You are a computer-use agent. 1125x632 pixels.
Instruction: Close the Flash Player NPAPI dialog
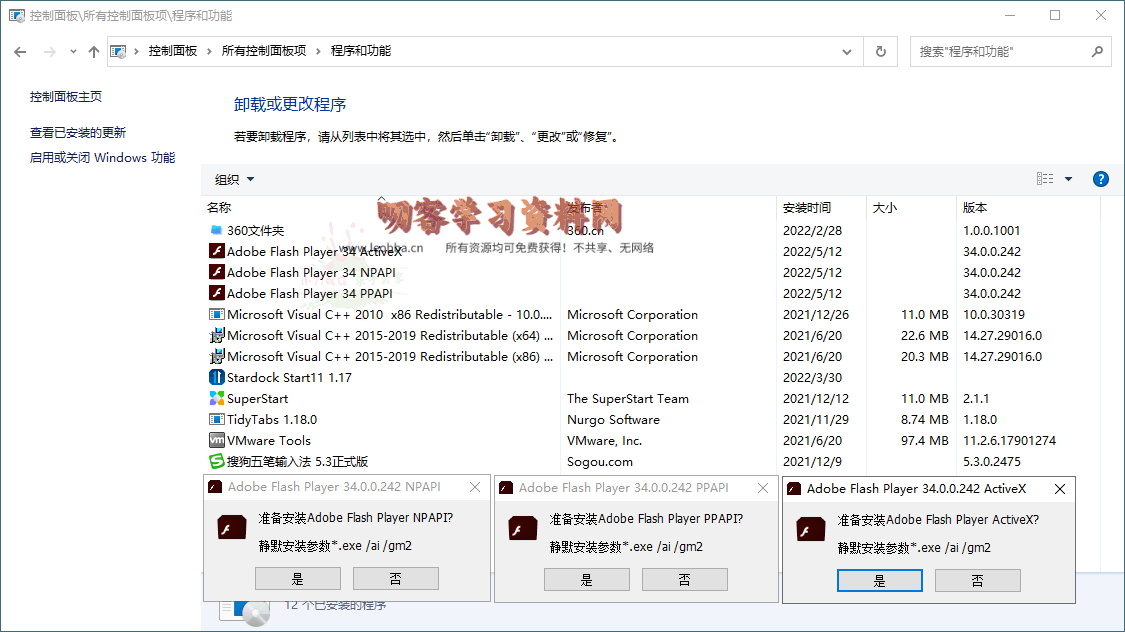tap(475, 487)
